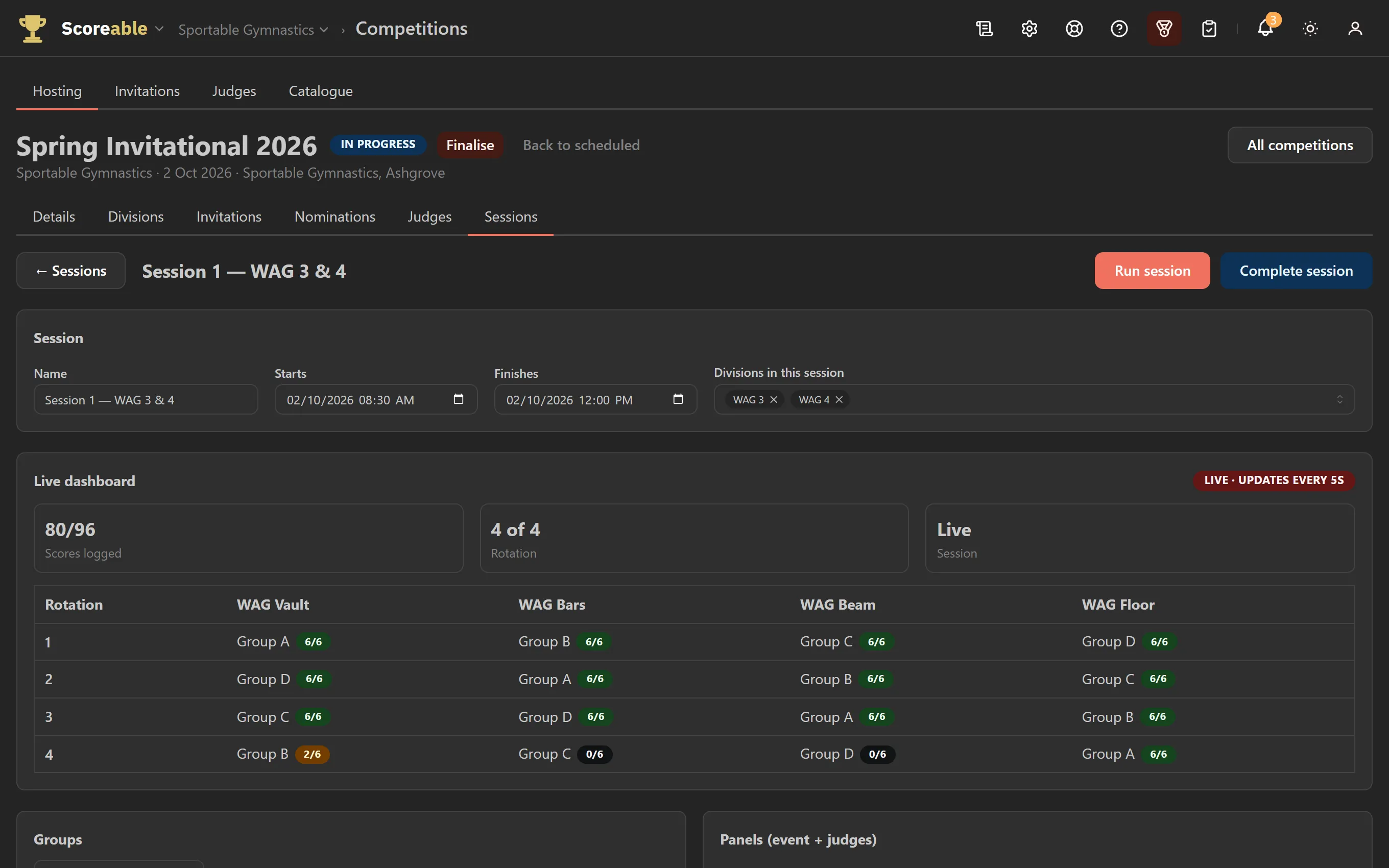Click the Scoreable trophy logo
The image size is (1389, 868).
tap(32, 28)
